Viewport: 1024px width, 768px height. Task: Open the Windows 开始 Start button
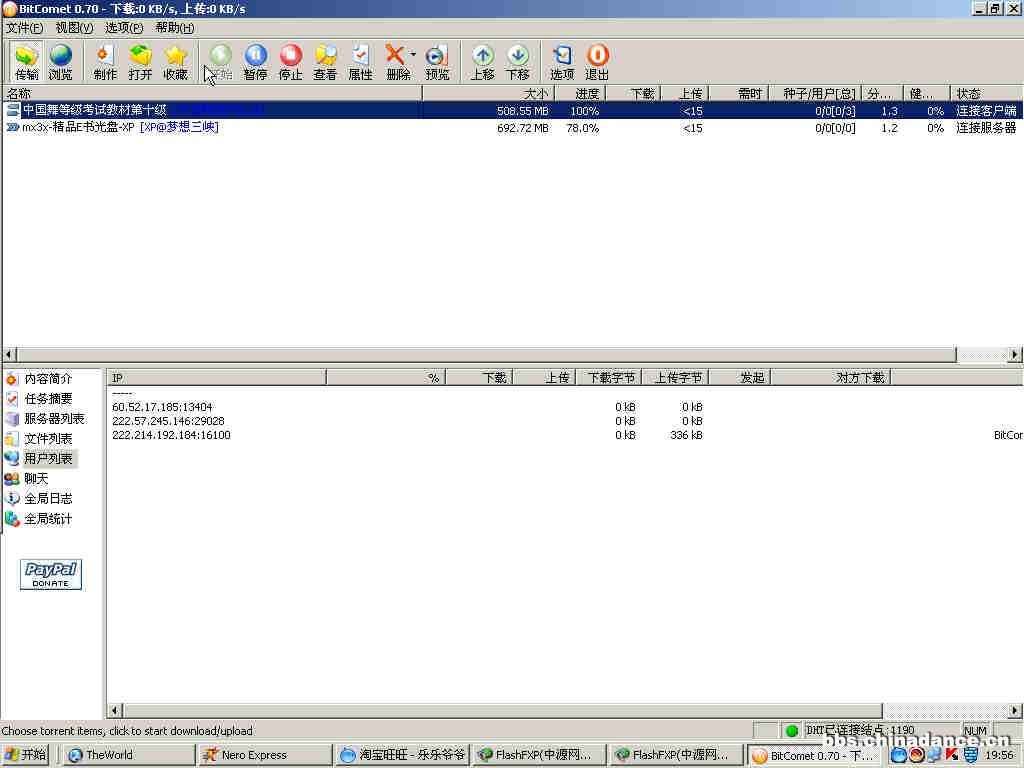tap(26, 755)
